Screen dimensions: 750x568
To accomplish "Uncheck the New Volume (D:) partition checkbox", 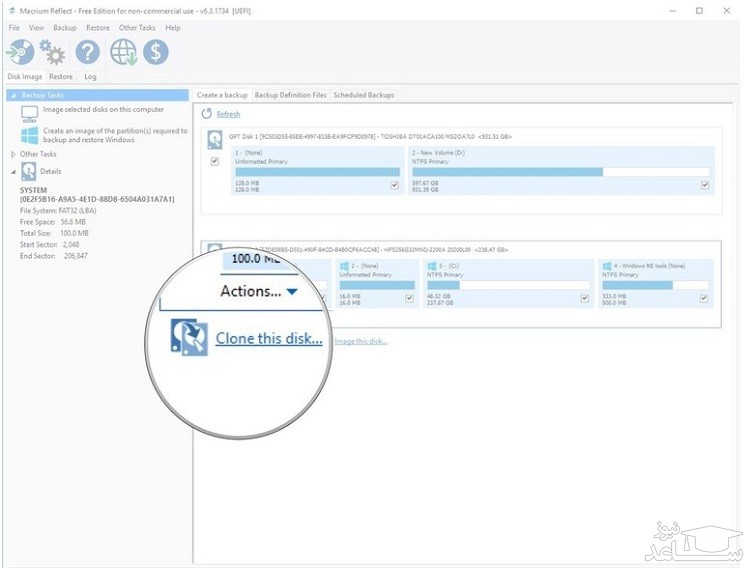I will [x=705, y=185].
